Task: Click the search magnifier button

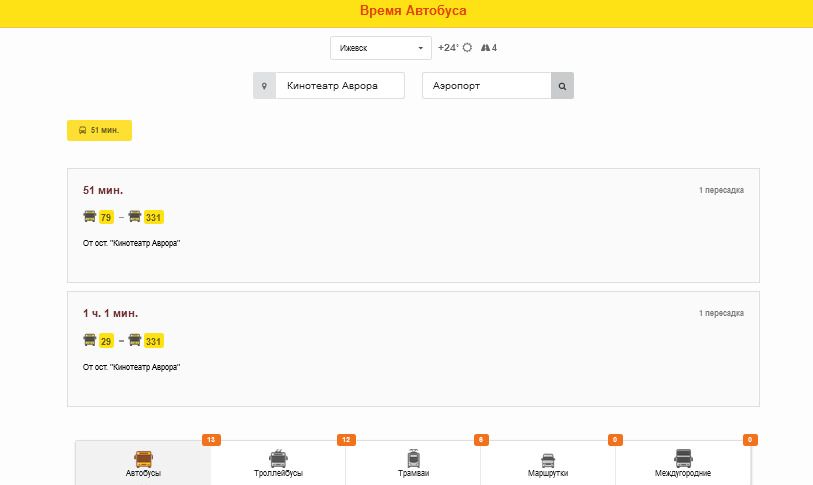Action: pos(562,86)
